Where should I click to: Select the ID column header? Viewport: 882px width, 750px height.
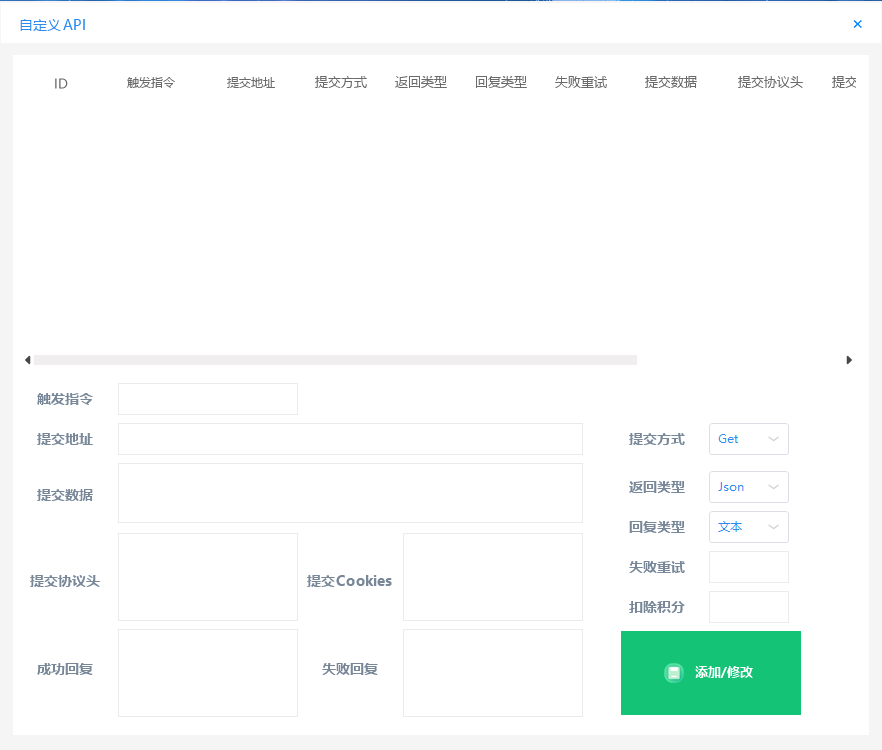(60, 84)
